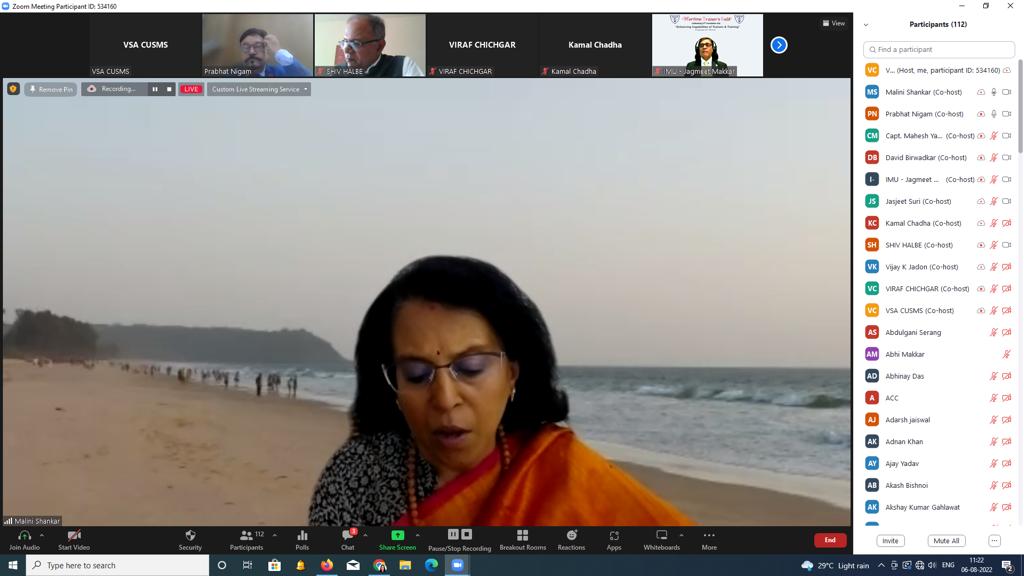Expand the Join Audio options arrow
Viewport: 1024px width, 576px height.
pyautogui.click(x=42, y=536)
